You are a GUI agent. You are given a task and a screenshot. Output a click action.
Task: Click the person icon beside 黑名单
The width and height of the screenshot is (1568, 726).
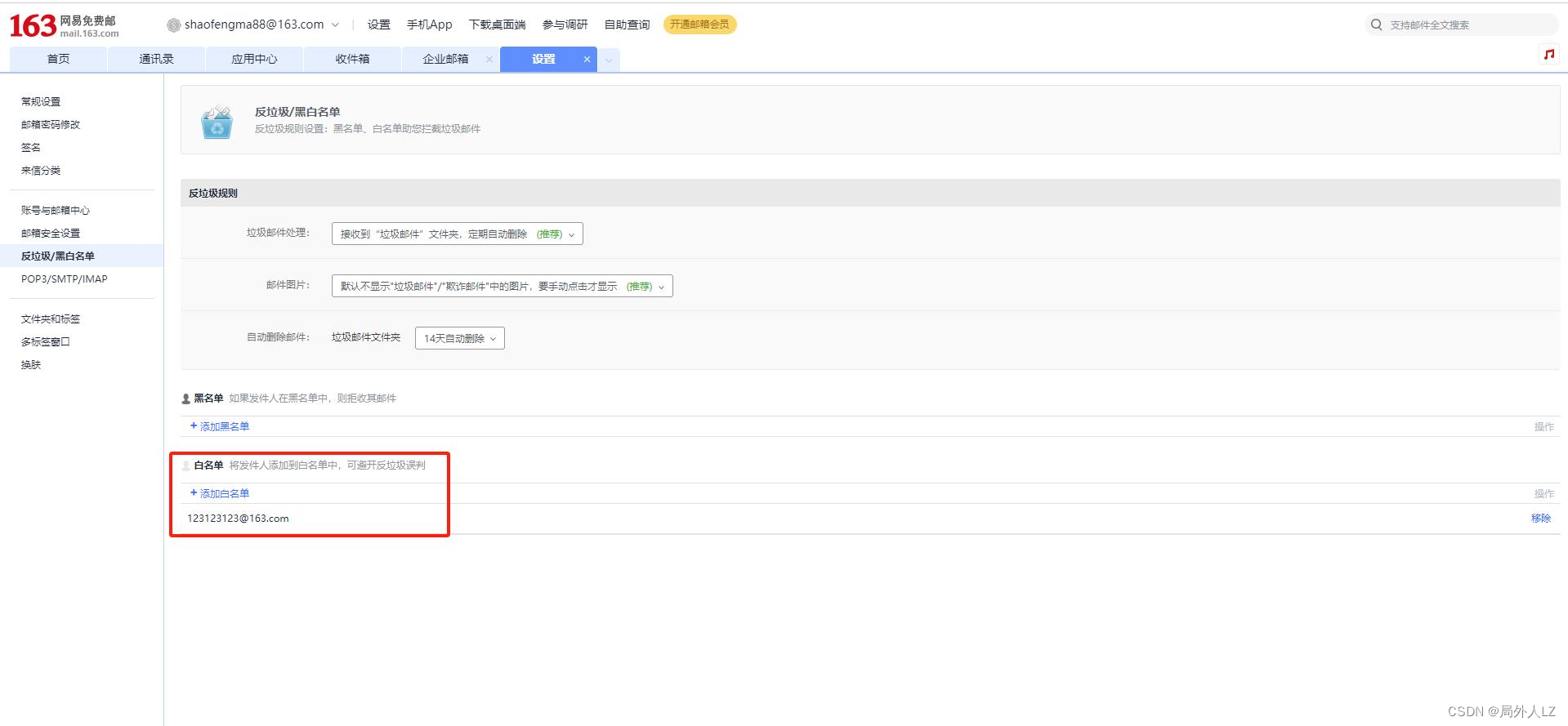[x=186, y=399]
